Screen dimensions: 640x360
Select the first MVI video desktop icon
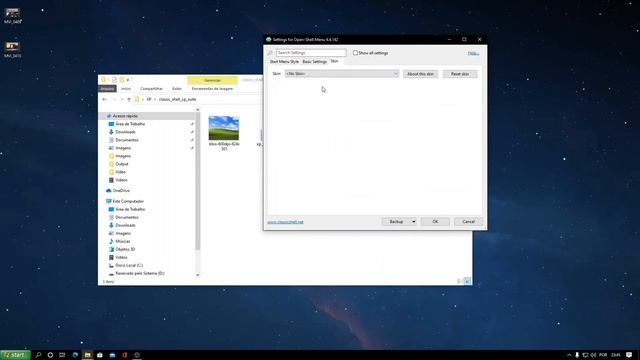(13, 16)
